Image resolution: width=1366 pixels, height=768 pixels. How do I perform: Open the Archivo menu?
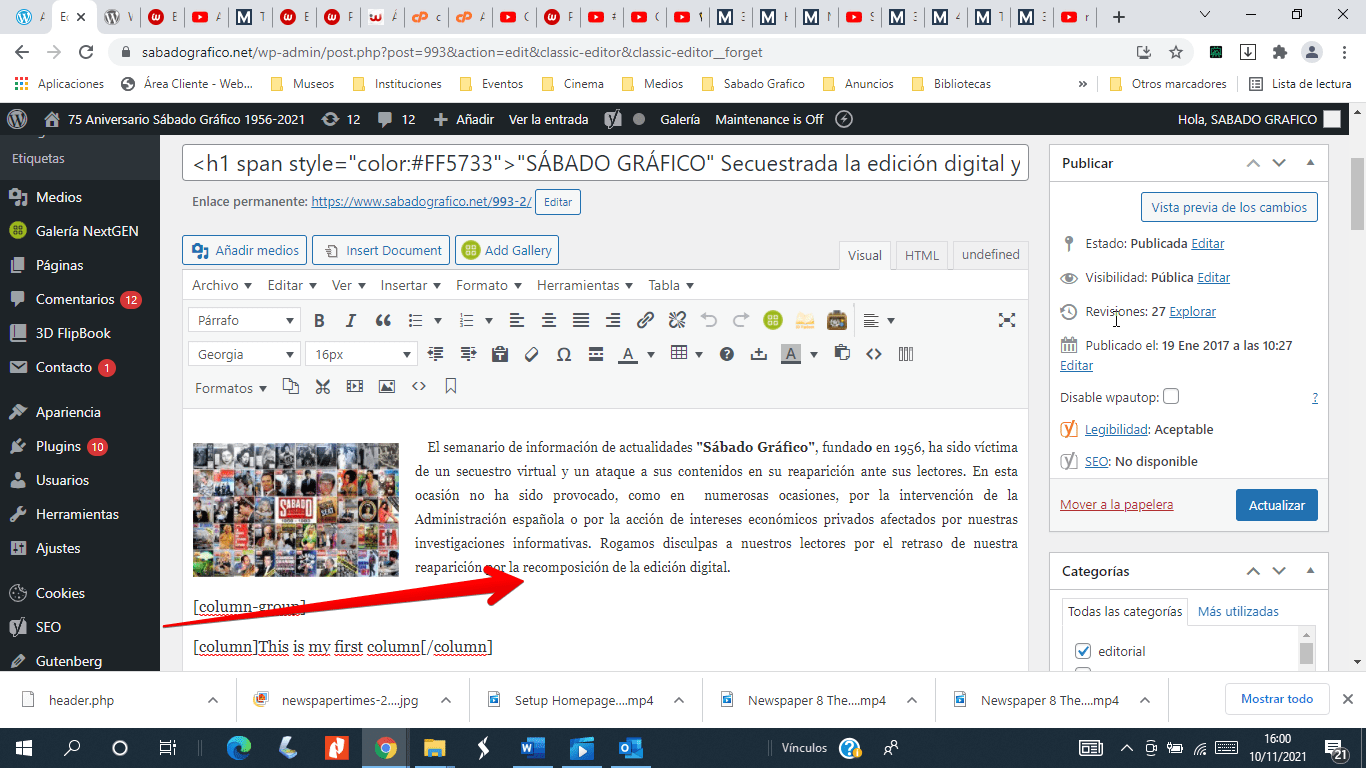click(x=222, y=286)
